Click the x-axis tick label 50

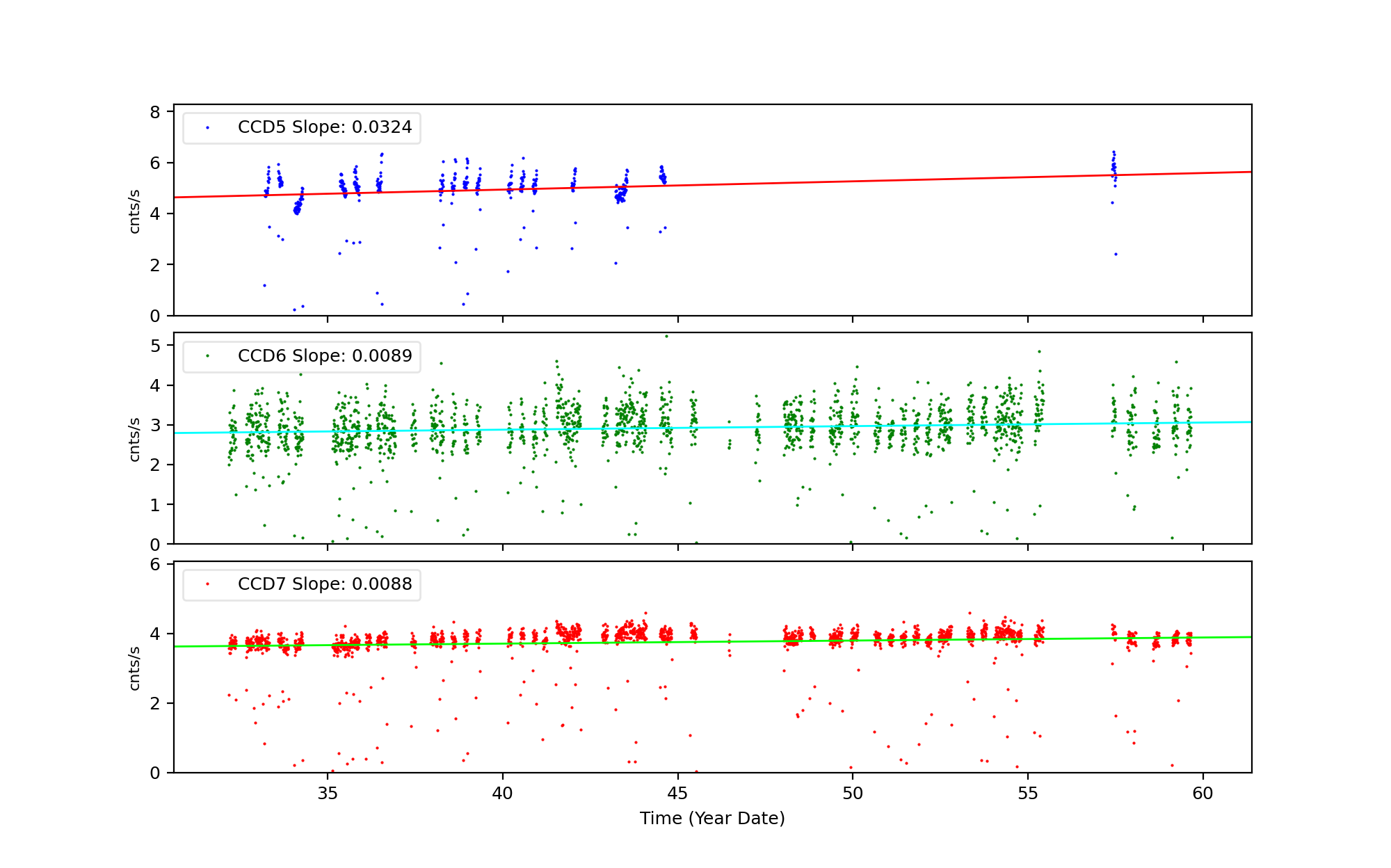point(853,794)
